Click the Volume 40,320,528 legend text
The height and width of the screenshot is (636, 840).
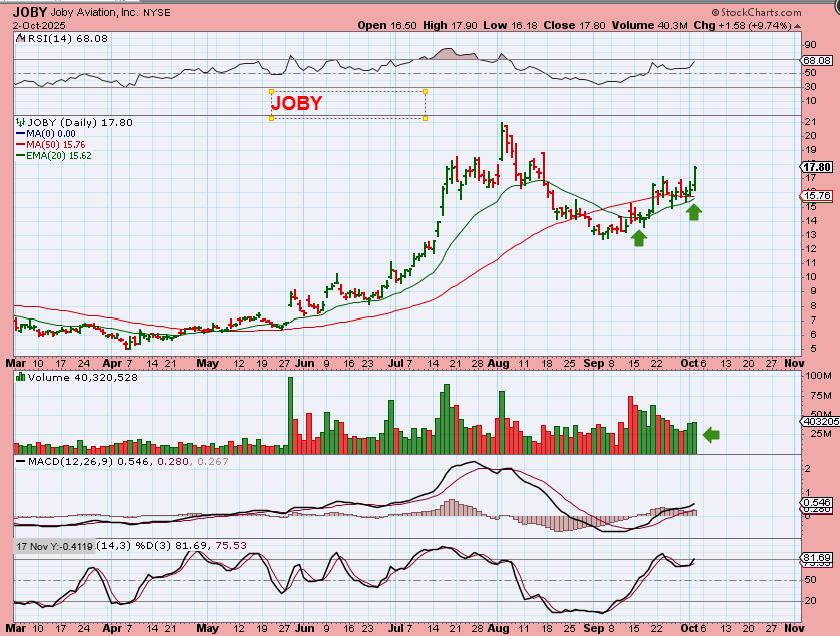pyautogui.click(x=82, y=377)
